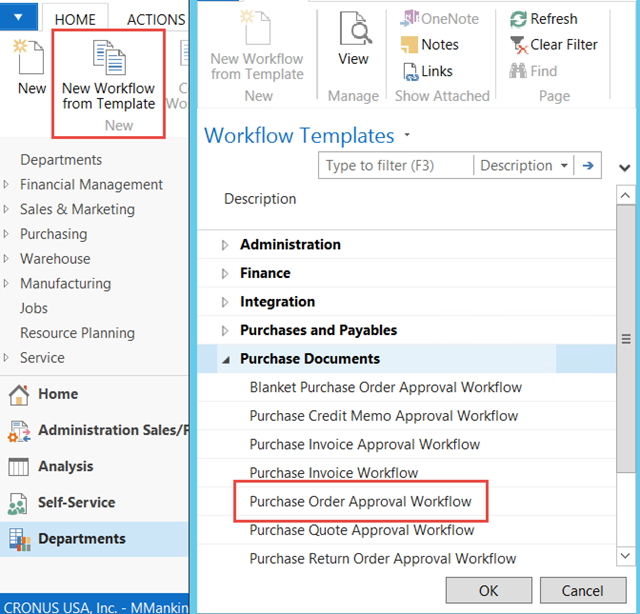The width and height of the screenshot is (640, 614).
Task: Click OK to confirm the template
Action: point(489,590)
